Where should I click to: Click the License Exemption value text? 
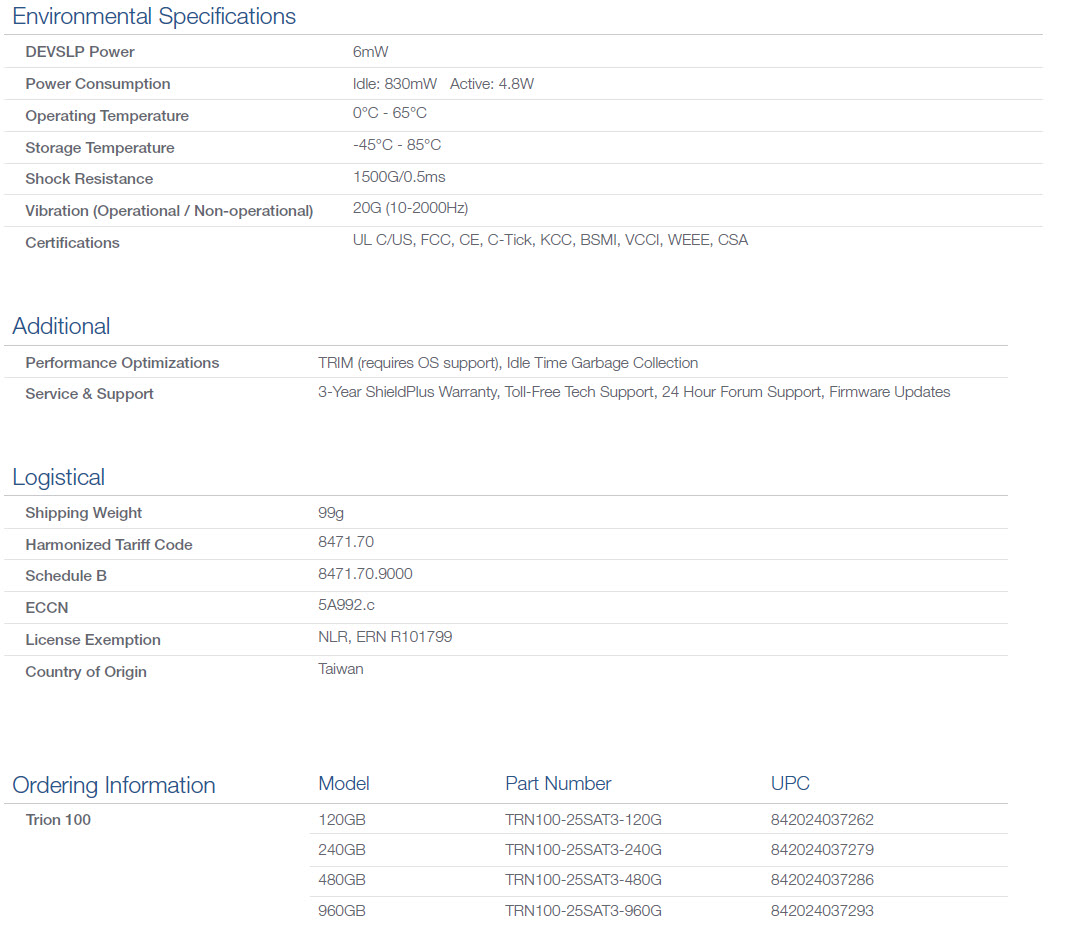click(x=385, y=637)
